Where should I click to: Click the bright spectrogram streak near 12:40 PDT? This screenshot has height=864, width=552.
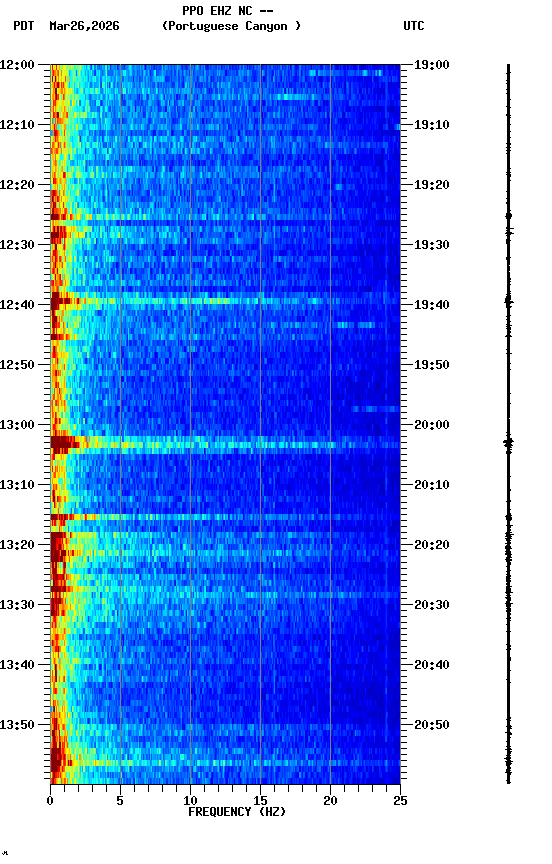[x=225, y=301]
